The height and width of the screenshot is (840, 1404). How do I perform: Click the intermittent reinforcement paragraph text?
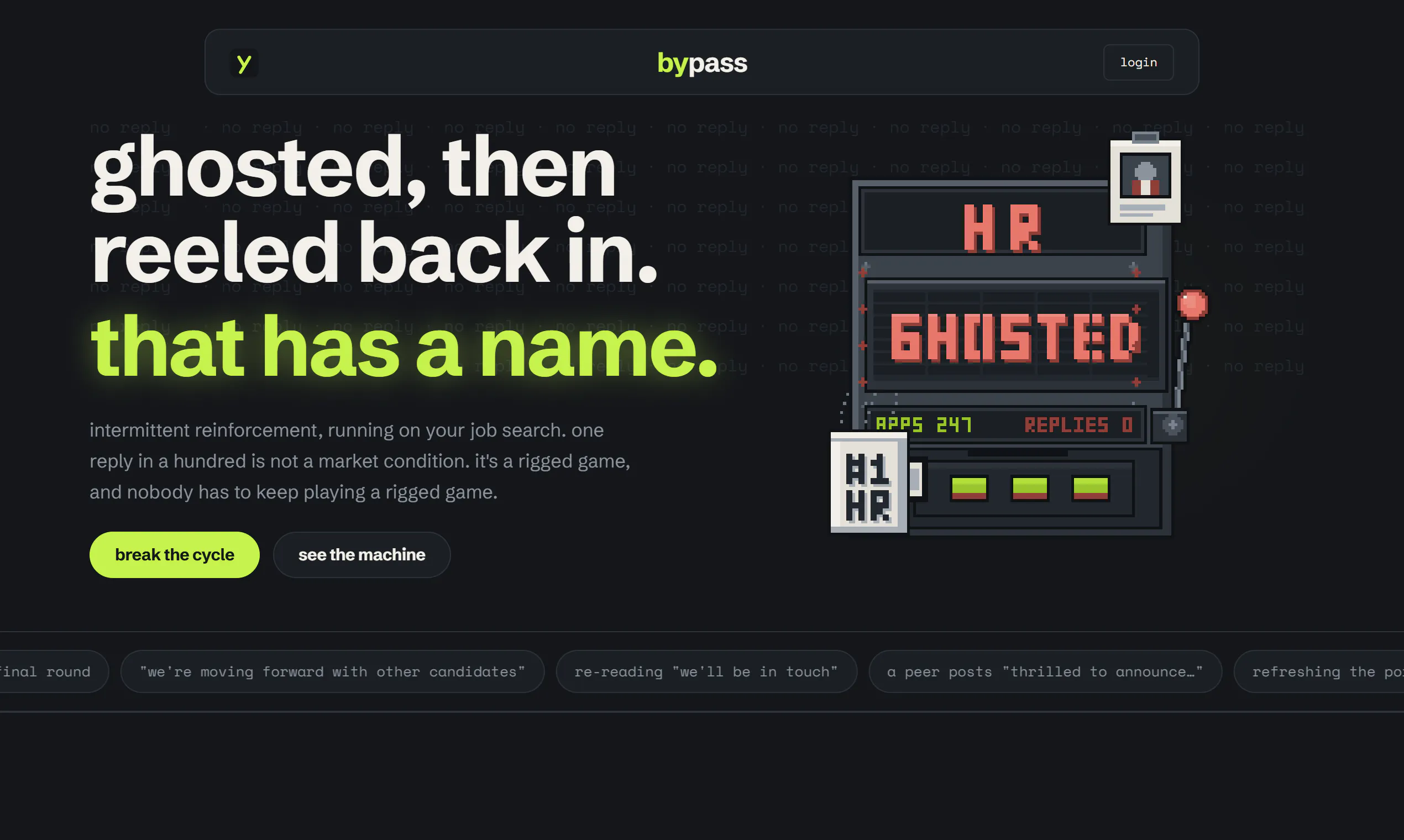[x=360, y=461]
